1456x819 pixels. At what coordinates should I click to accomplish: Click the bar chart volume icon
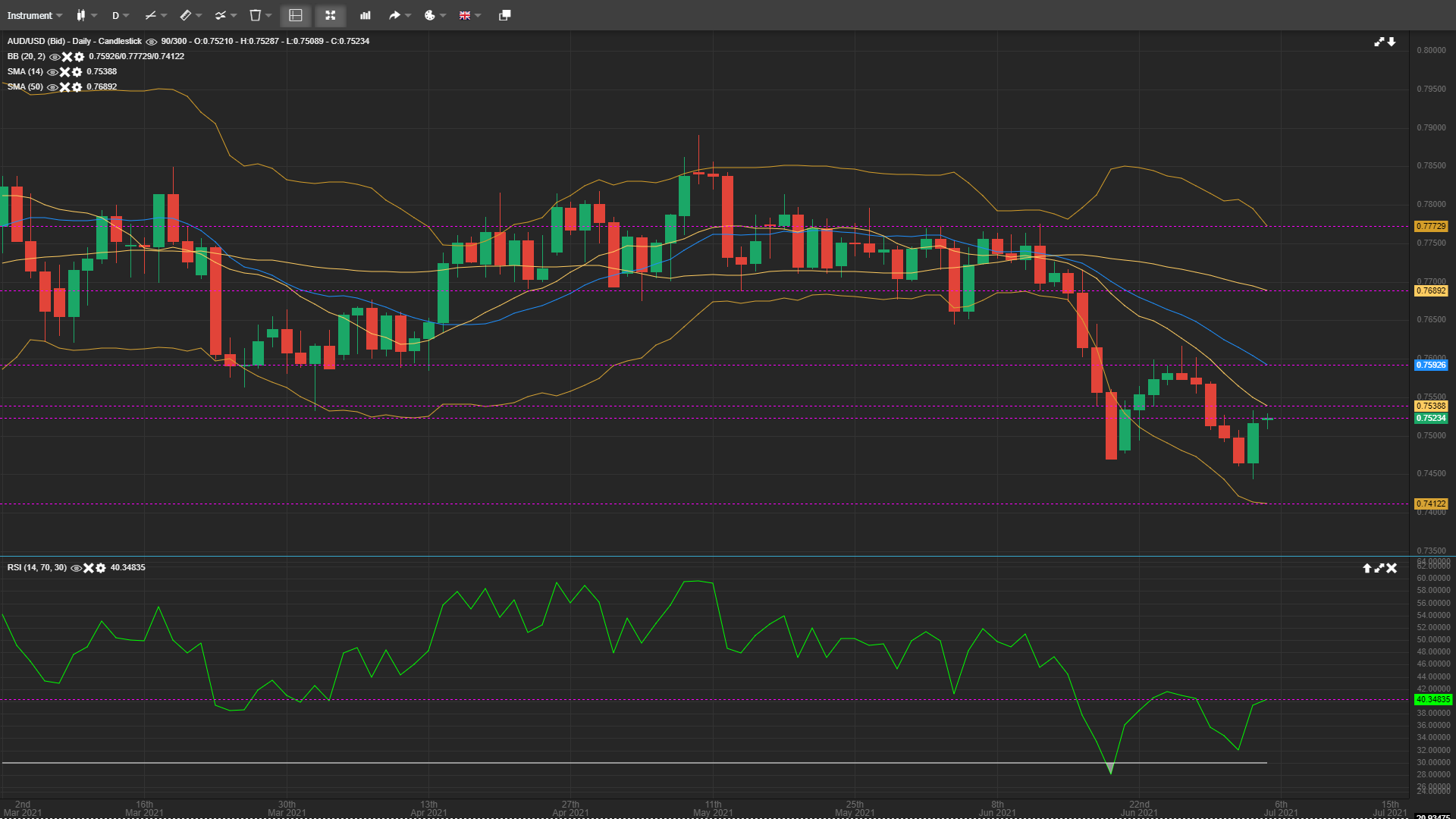point(366,15)
